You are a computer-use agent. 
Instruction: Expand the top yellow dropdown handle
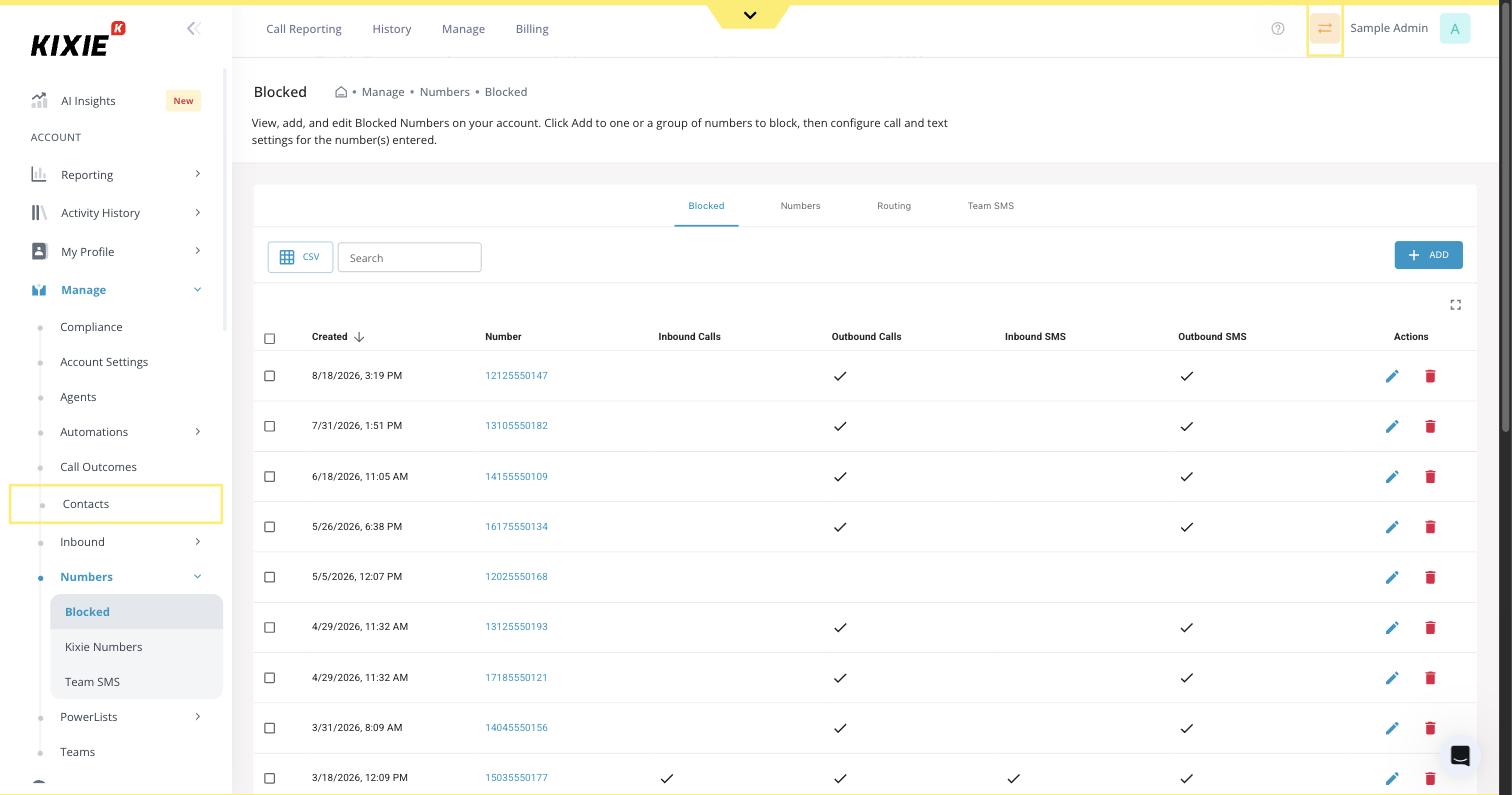tap(750, 15)
